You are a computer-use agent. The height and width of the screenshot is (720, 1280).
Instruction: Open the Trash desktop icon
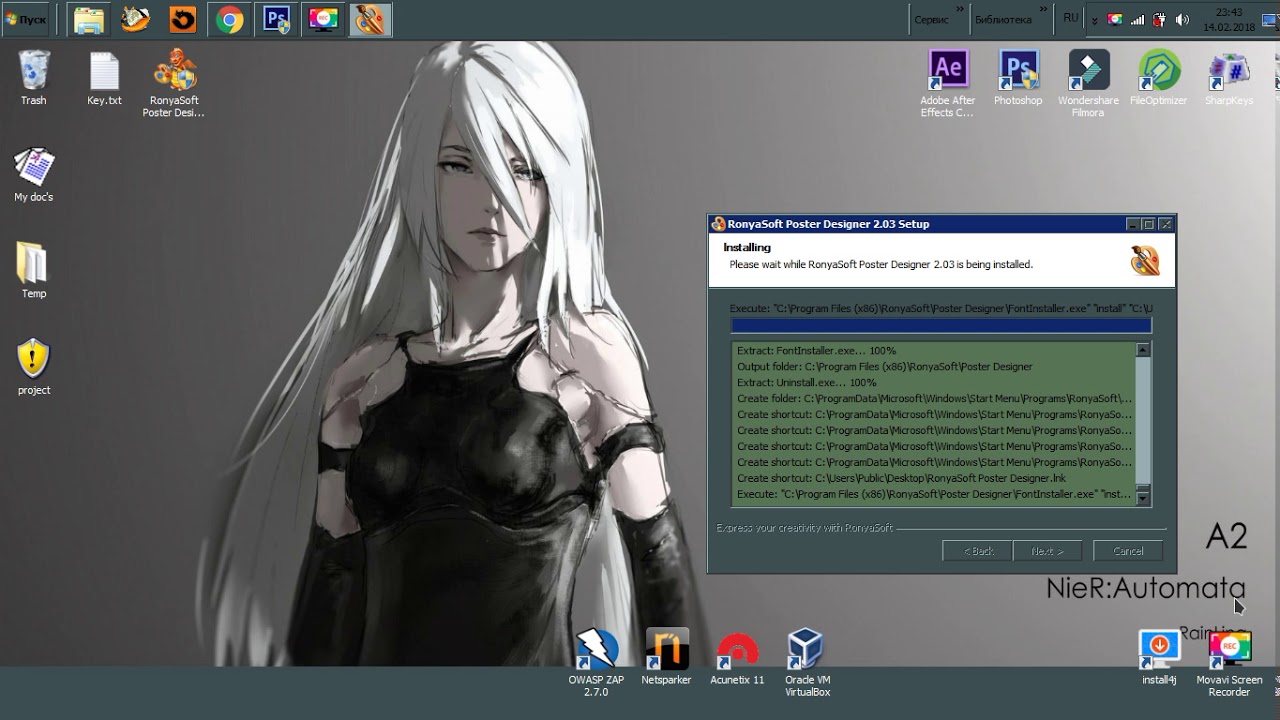pyautogui.click(x=34, y=78)
